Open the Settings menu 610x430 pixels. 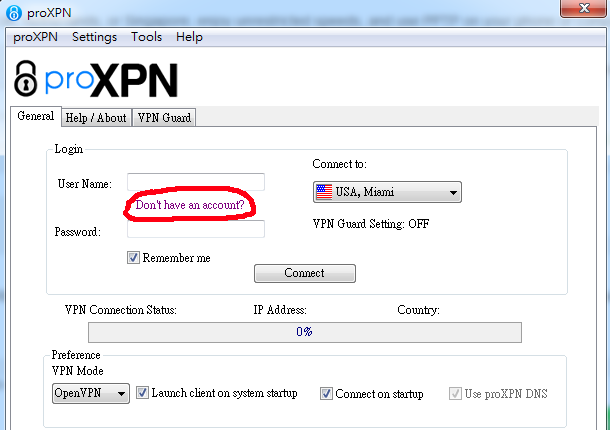94,37
